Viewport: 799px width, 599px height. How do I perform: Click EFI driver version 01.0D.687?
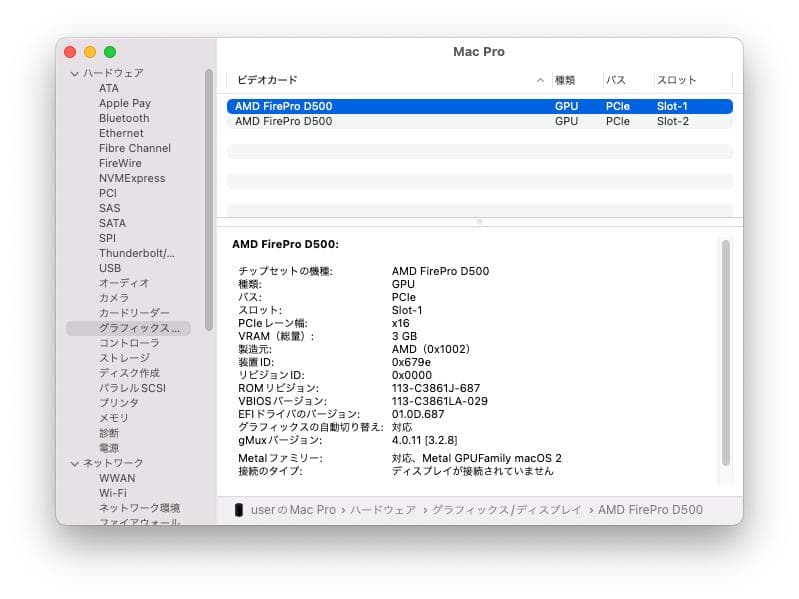418,415
